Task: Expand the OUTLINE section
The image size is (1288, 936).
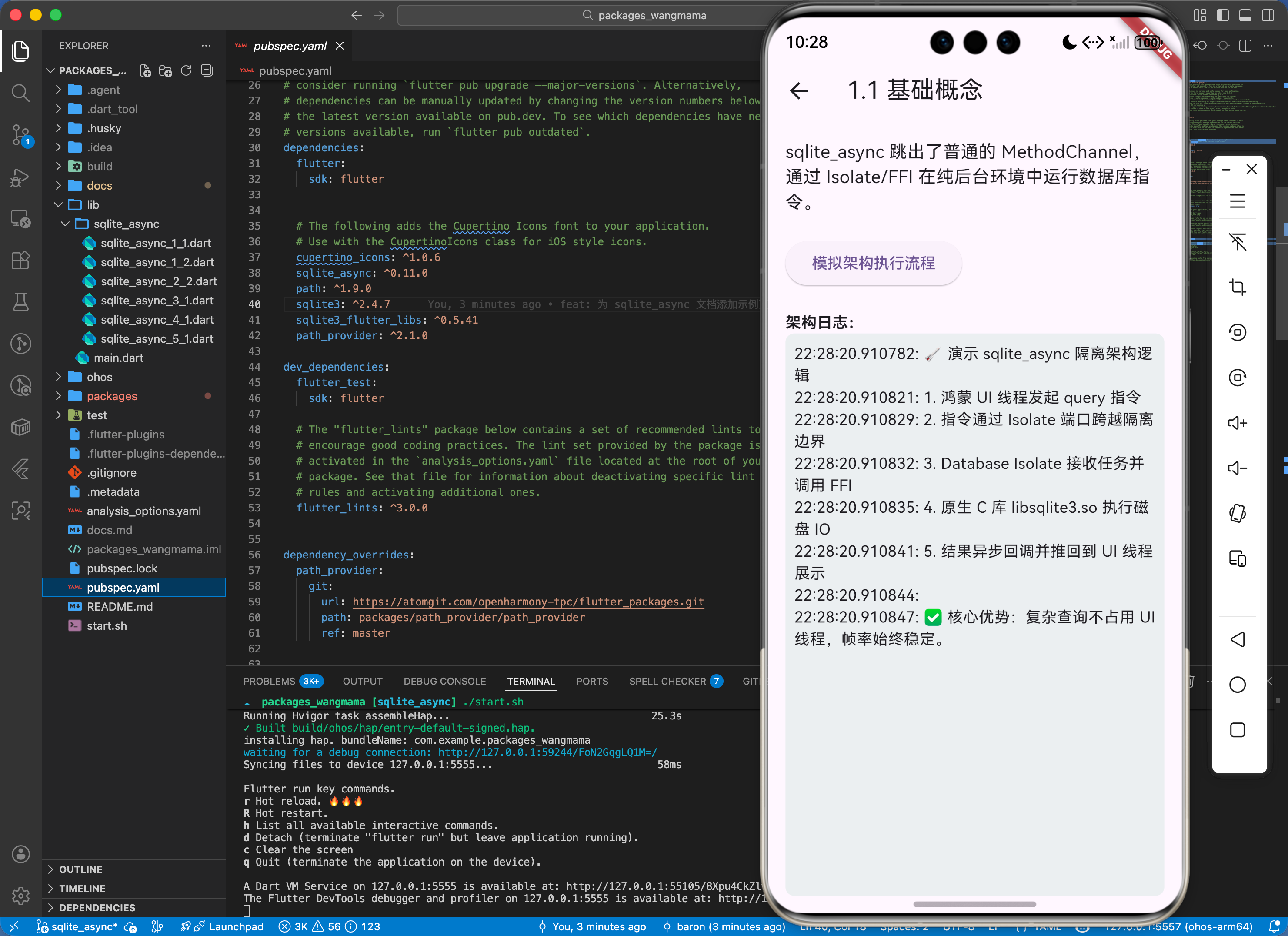Action: pyautogui.click(x=80, y=869)
